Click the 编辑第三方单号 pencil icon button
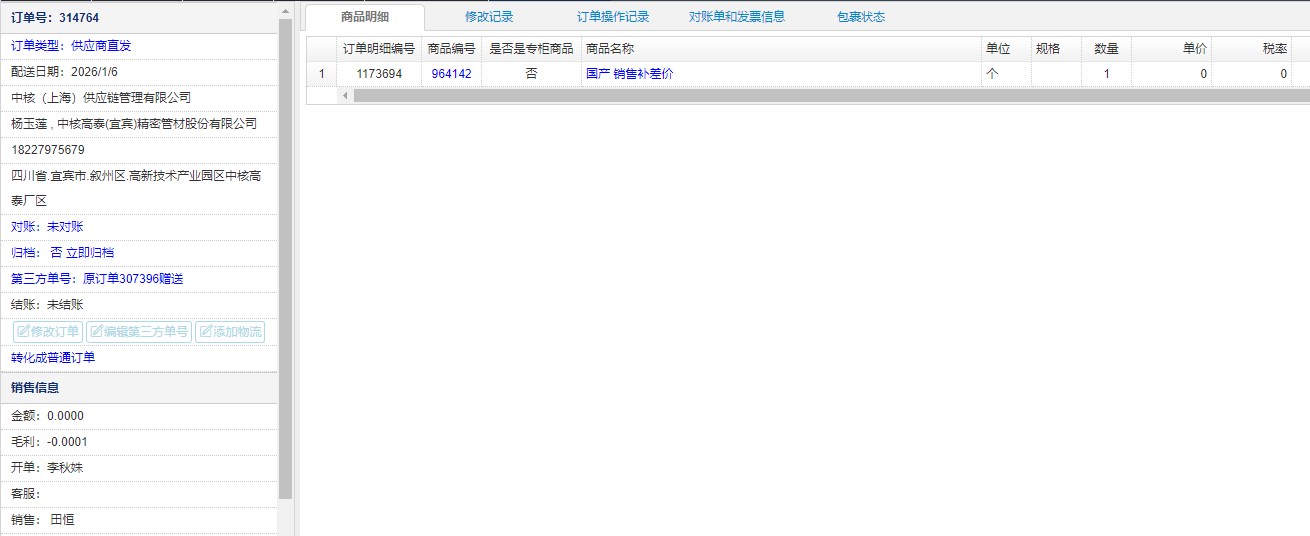 139,332
